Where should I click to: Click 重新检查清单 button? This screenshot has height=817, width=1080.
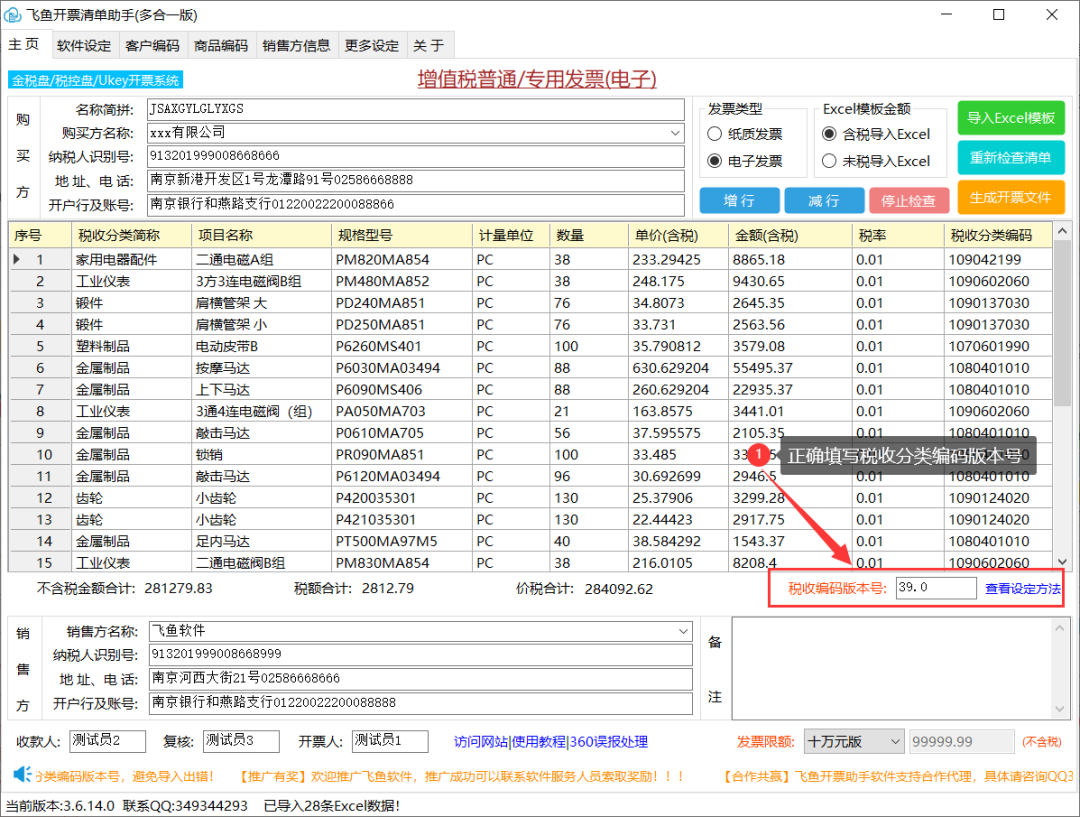pos(1010,158)
